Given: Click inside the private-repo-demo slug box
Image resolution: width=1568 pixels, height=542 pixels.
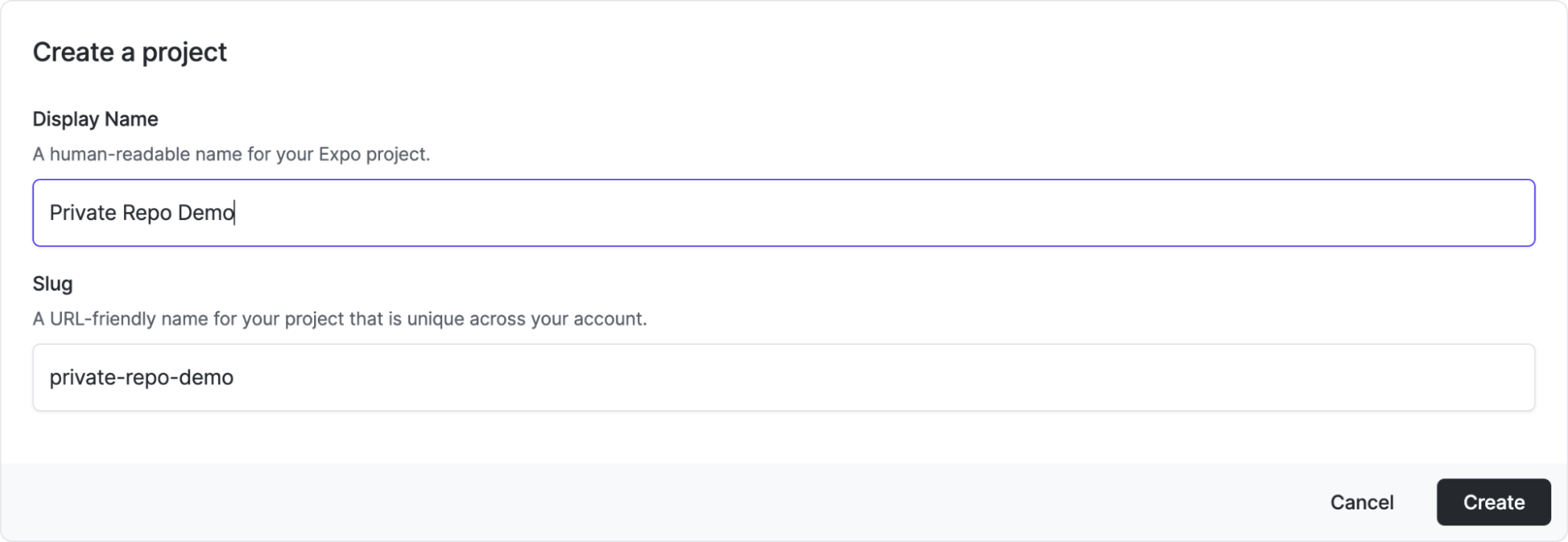Looking at the screenshot, I should tap(318, 377).
